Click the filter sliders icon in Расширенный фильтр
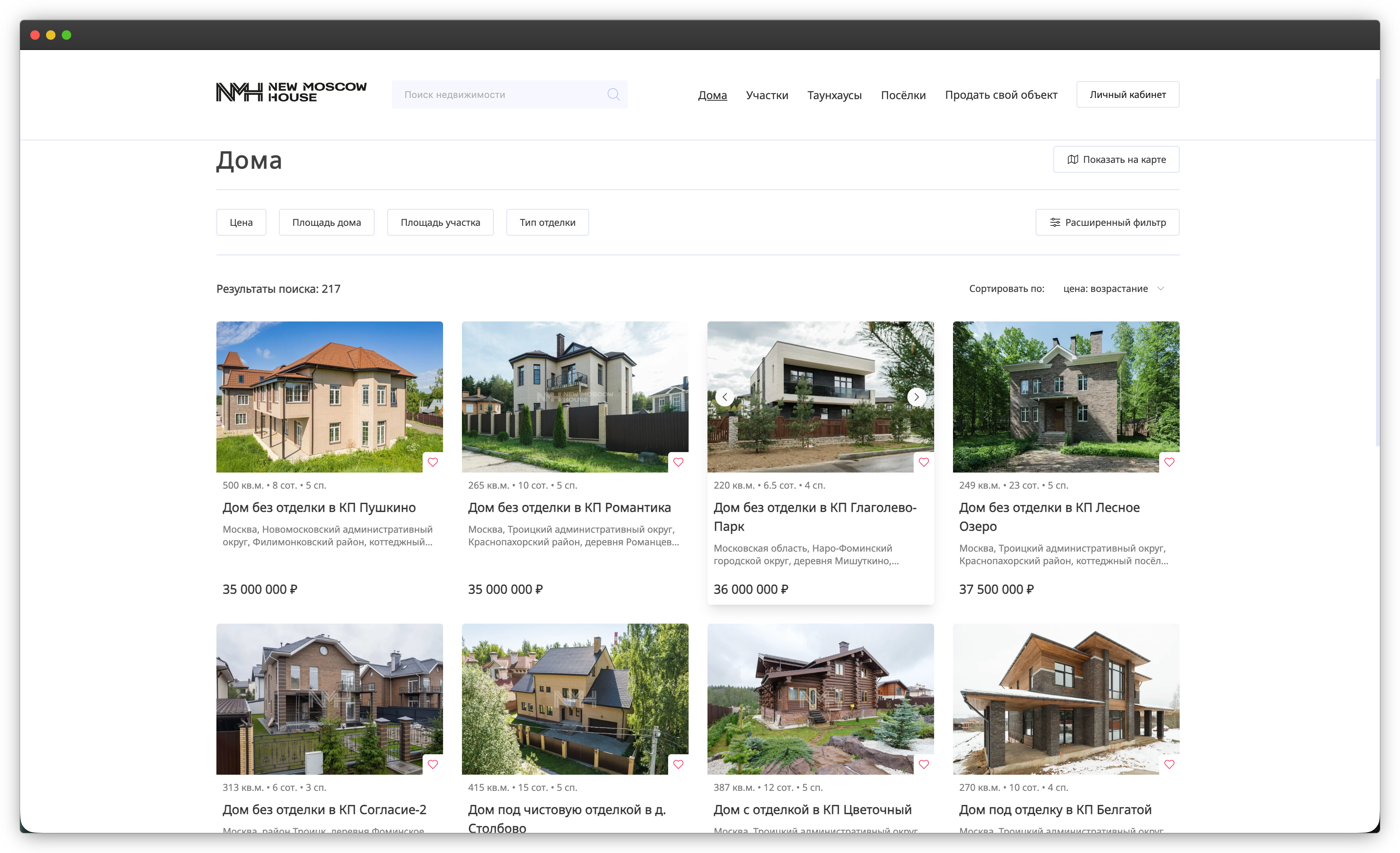Screen dimensions: 1400x853 (1056, 222)
